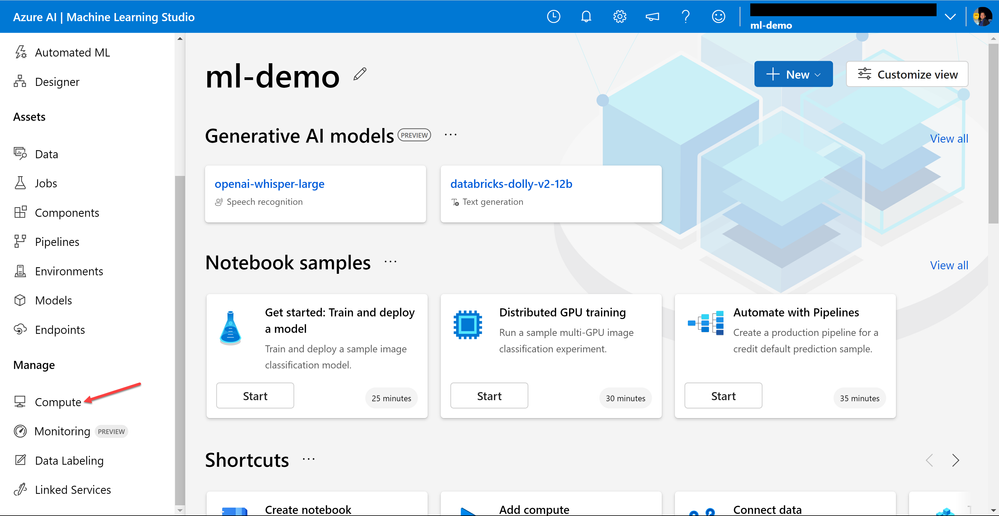Open Automated ML in sidebar

click(x=72, y=52)
